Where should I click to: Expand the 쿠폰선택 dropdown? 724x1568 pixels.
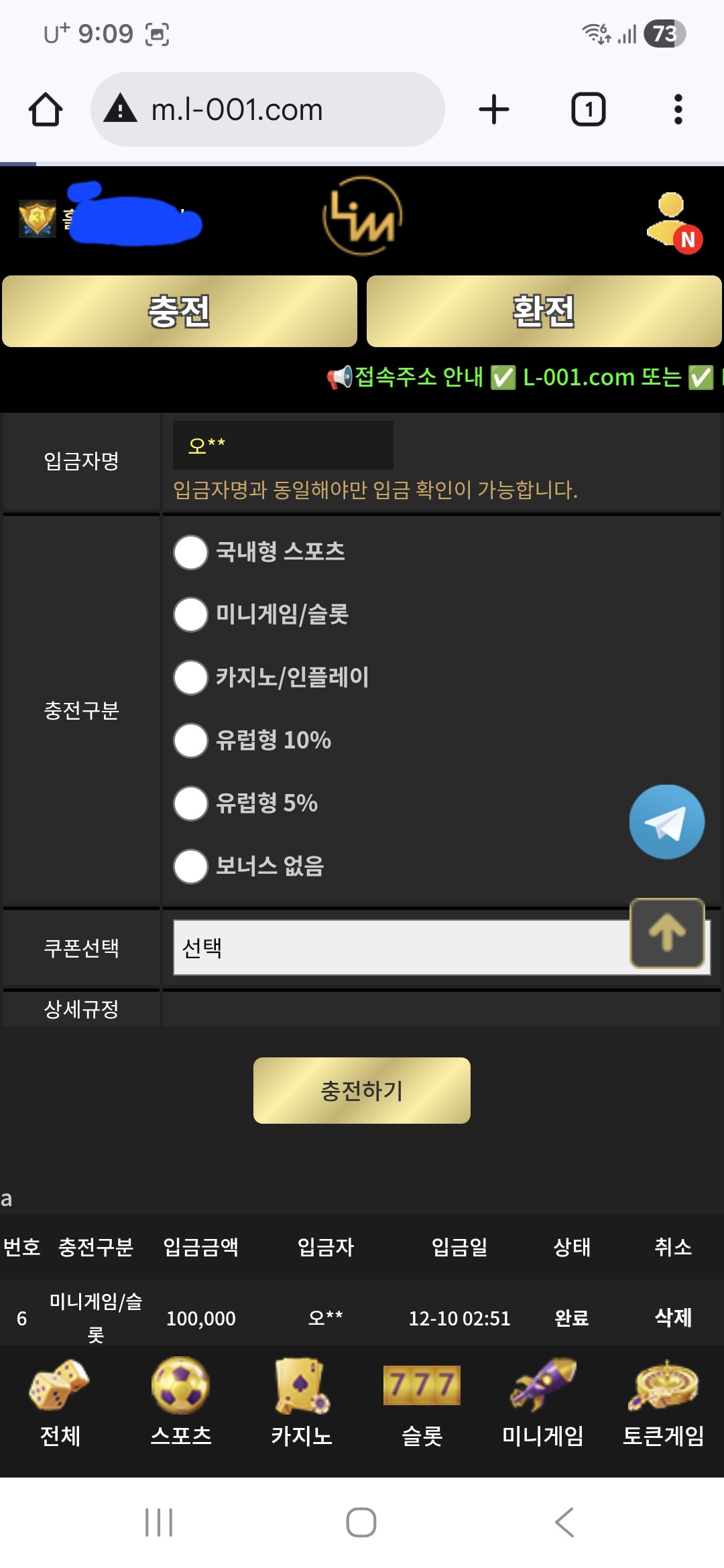coord(402,948)
